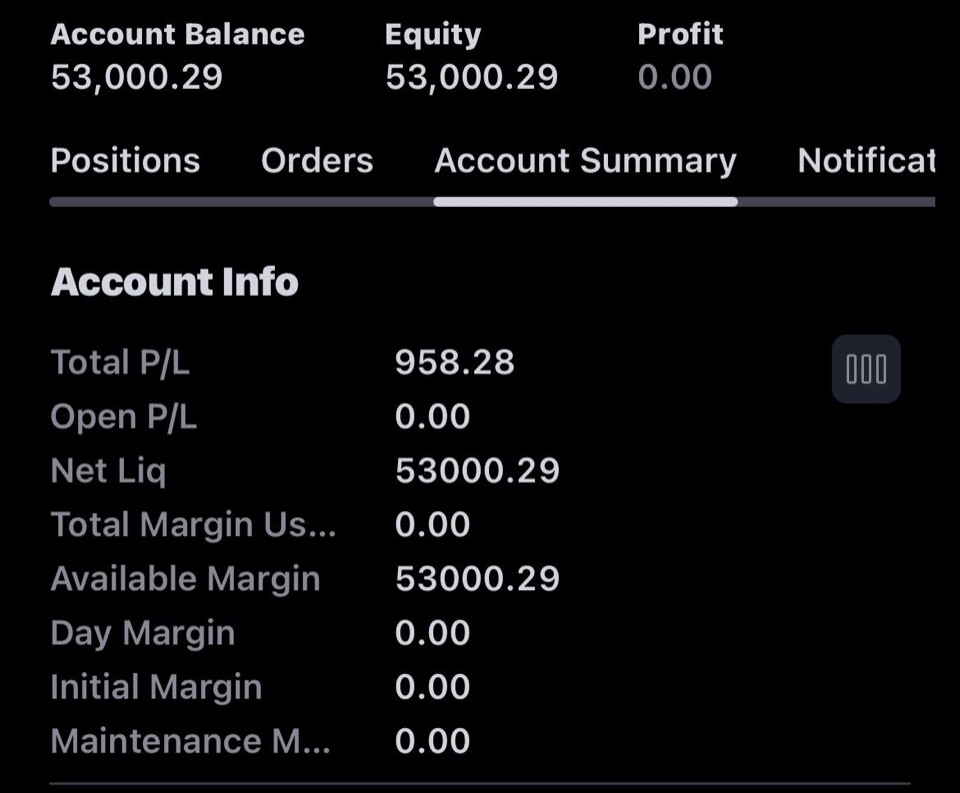960x793 pixels.
Task: Open the Notifications tab
Action: (866, 160)
